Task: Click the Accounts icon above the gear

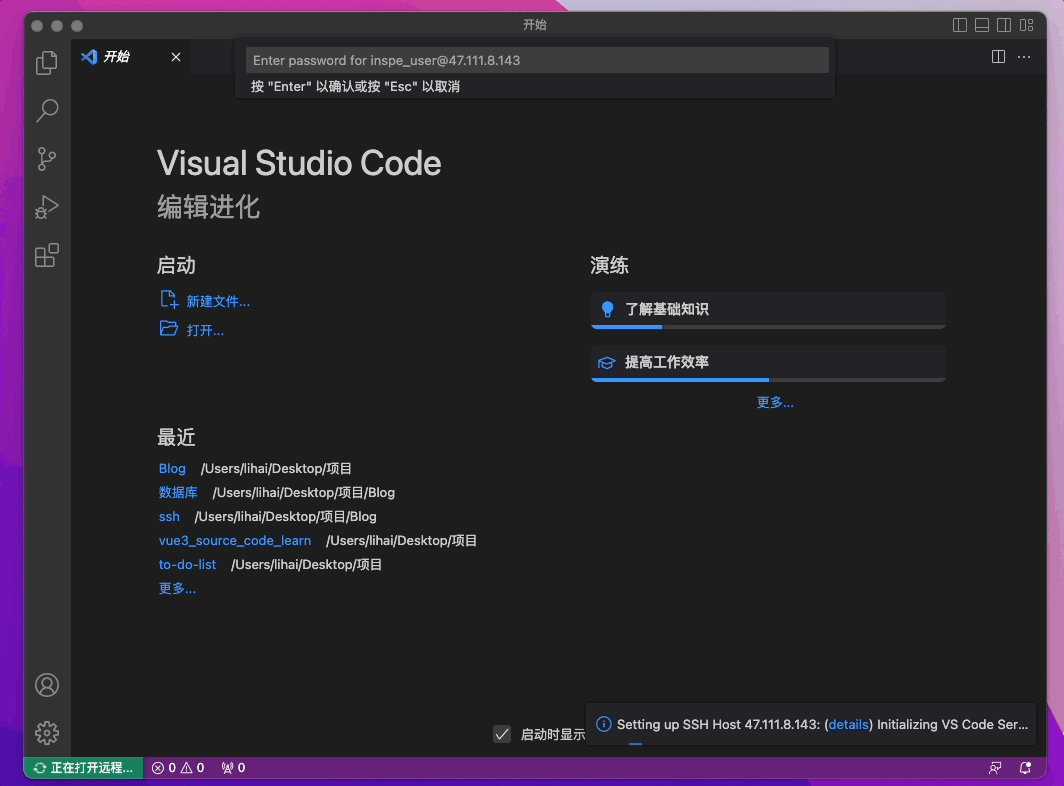Action: point(46,685)
